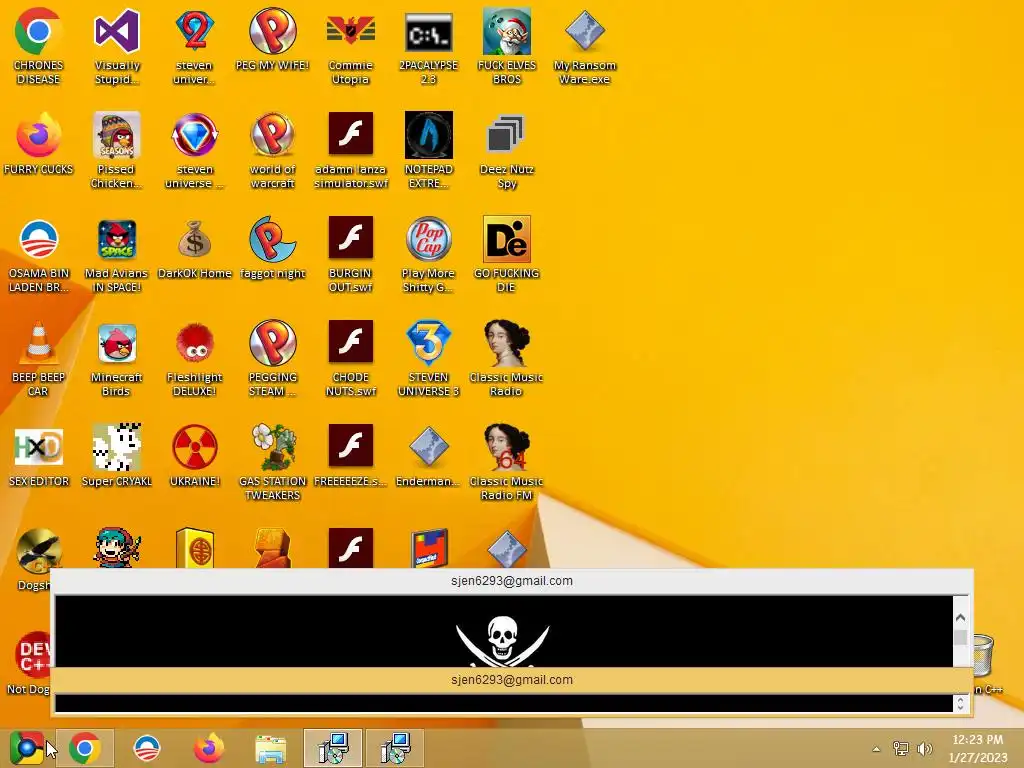This screenshot has height=768, width=1024.
Task: Select the FREEEEEZE.s... flash file
Action: tap(351, 445)
